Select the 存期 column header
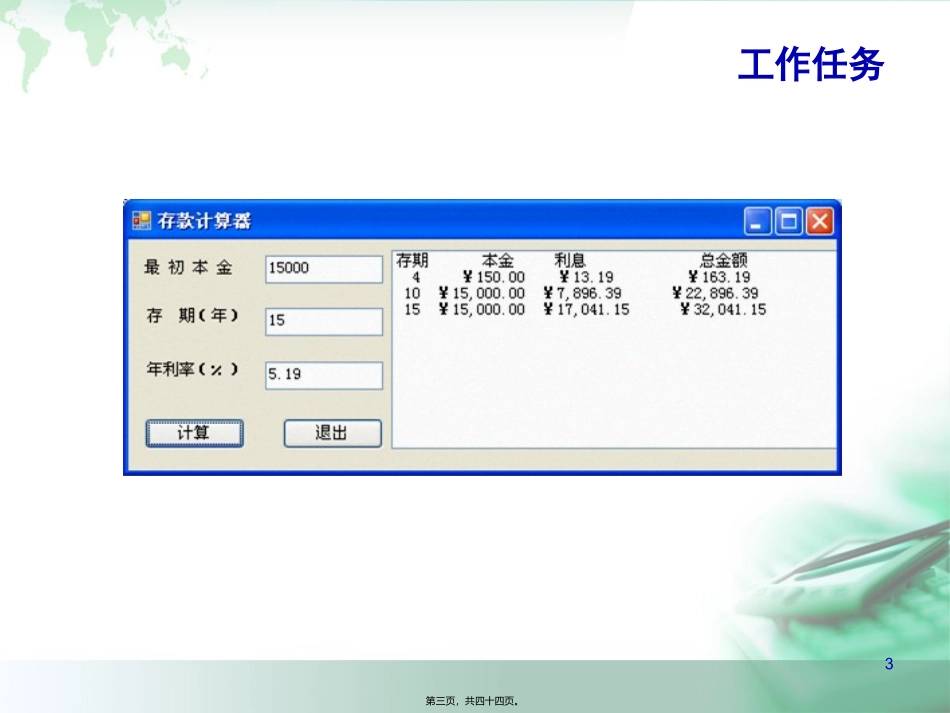 tap(412, 260)
